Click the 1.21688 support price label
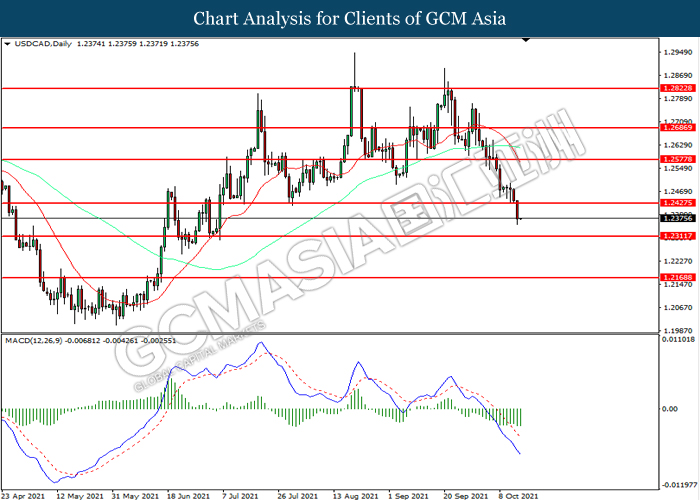 click(x=677, y=277)
